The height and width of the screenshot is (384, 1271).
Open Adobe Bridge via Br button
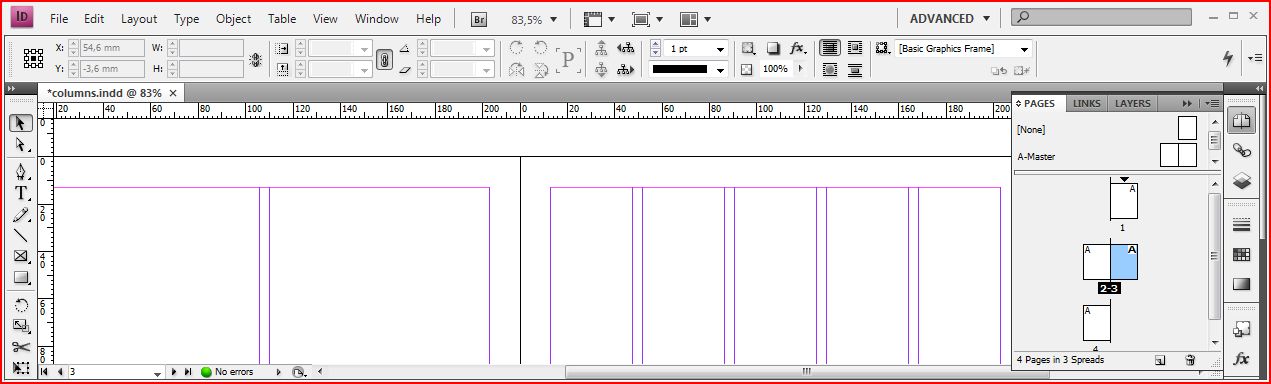coord(479,19)
